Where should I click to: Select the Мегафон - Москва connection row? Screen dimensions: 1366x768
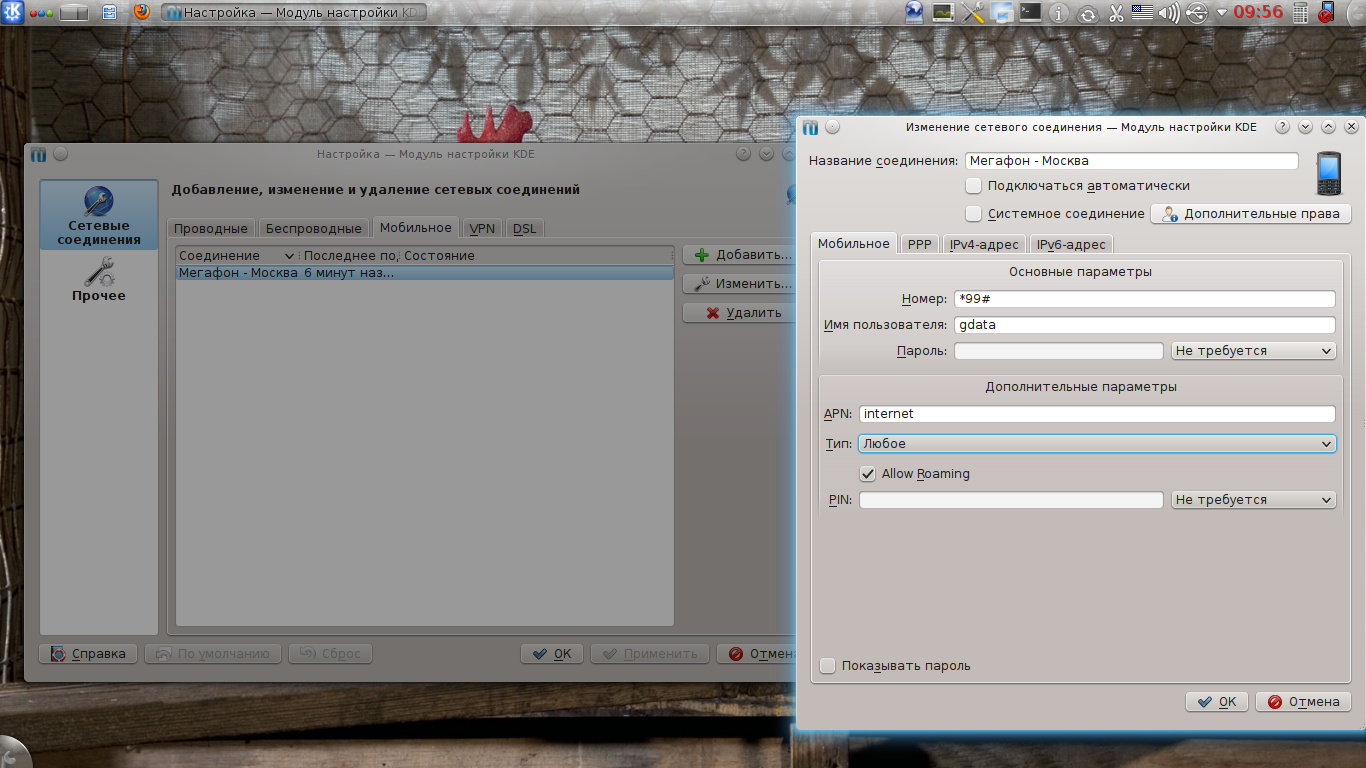[x=425, y=273]
